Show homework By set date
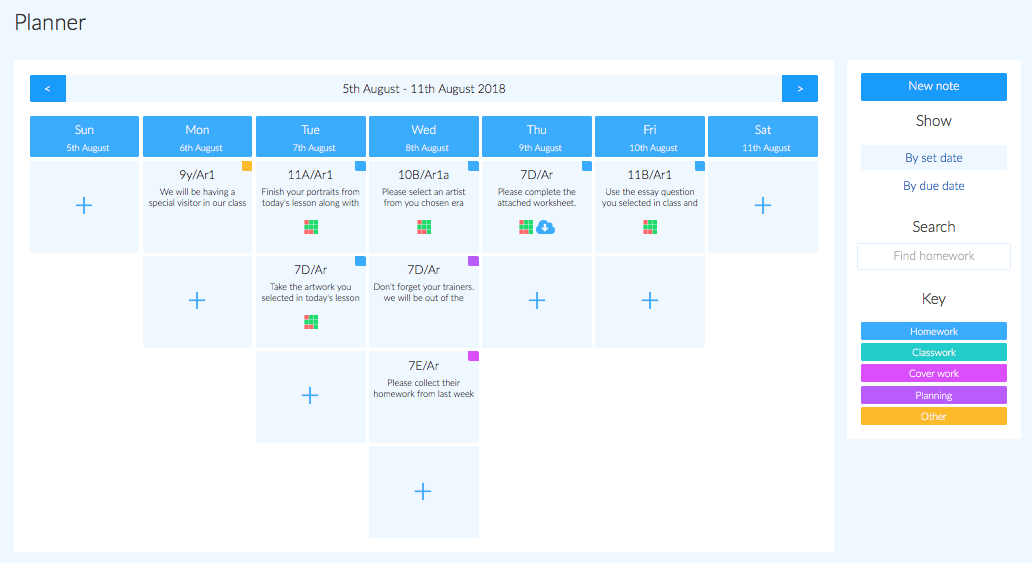 (x=933, y=157)
